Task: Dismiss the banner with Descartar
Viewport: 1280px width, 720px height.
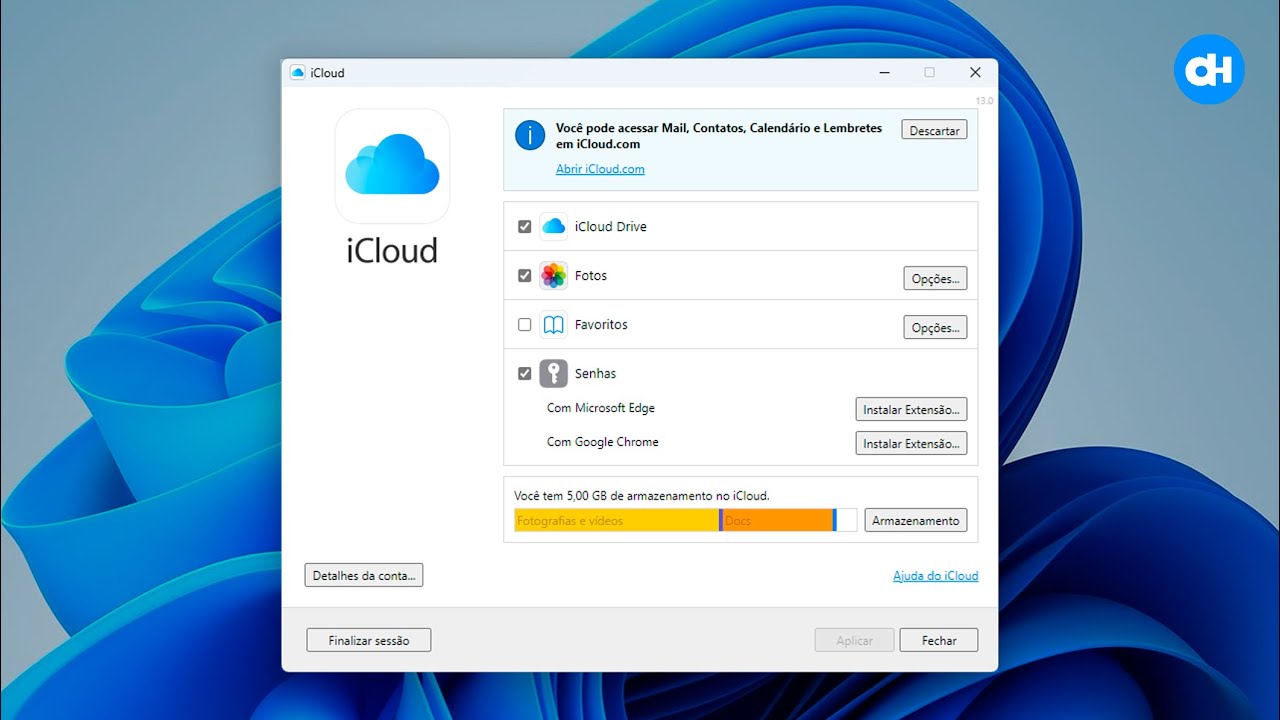Action: click(934, 130)
